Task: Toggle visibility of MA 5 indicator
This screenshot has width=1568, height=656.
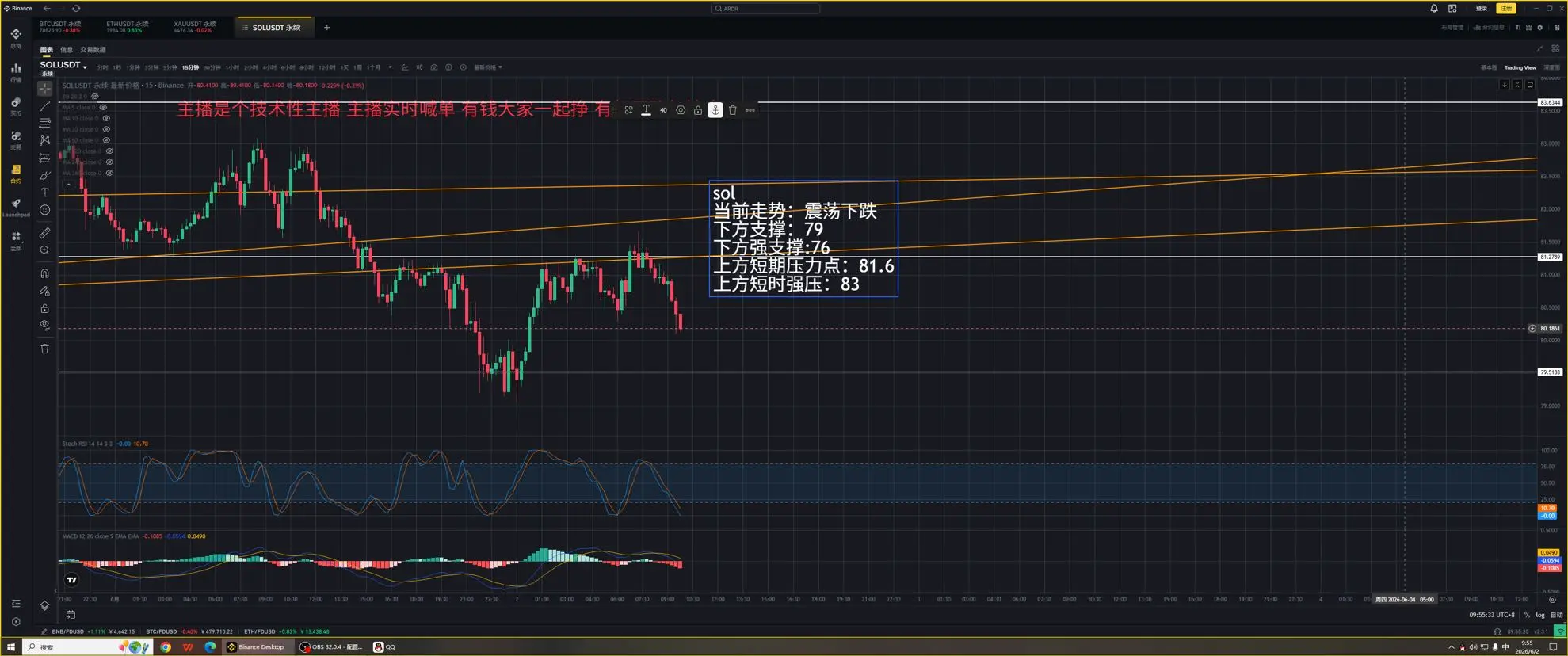Action: tap(103, 107)
